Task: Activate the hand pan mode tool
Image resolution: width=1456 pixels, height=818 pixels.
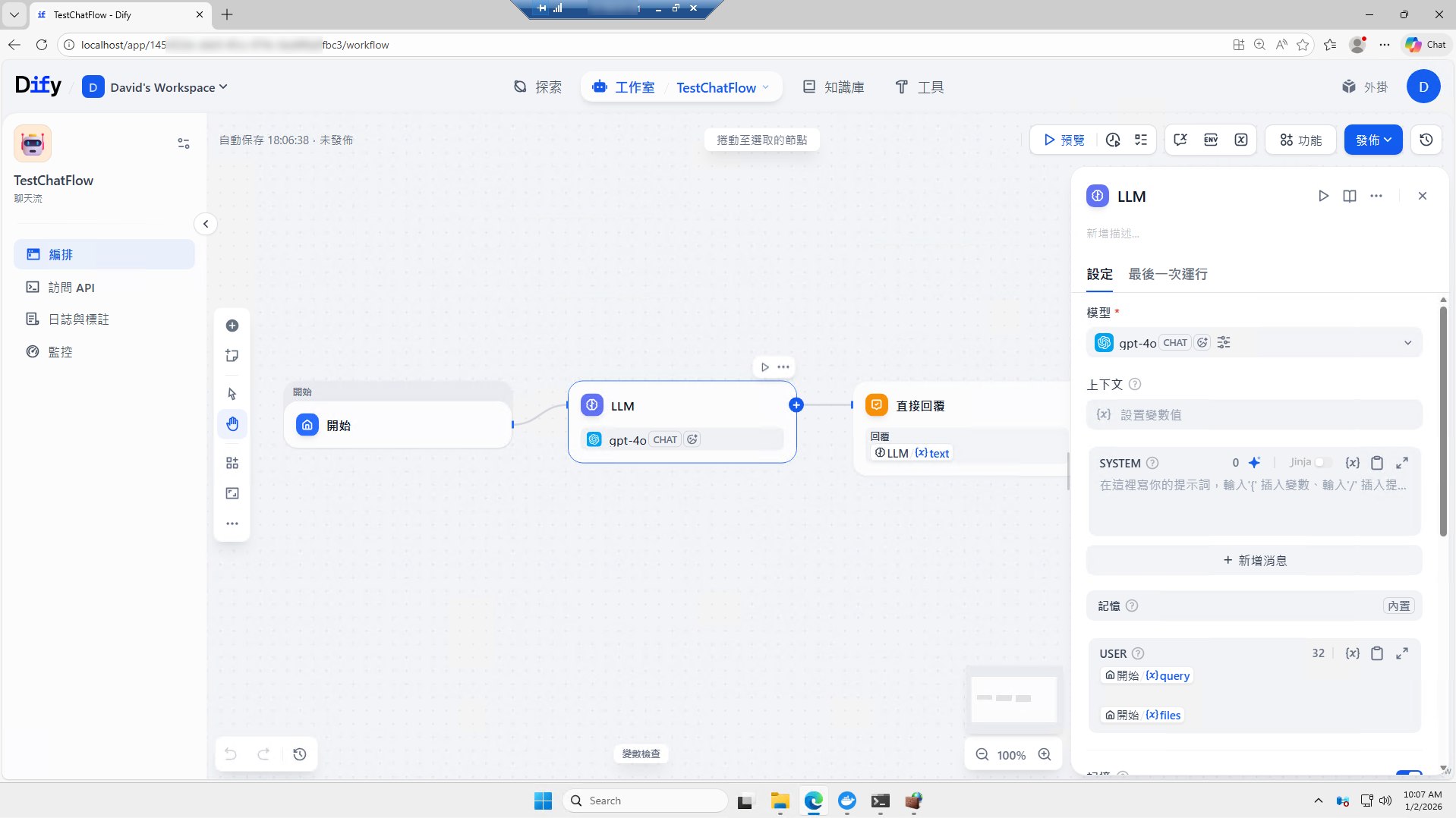Action: click(x=232, y=424)
